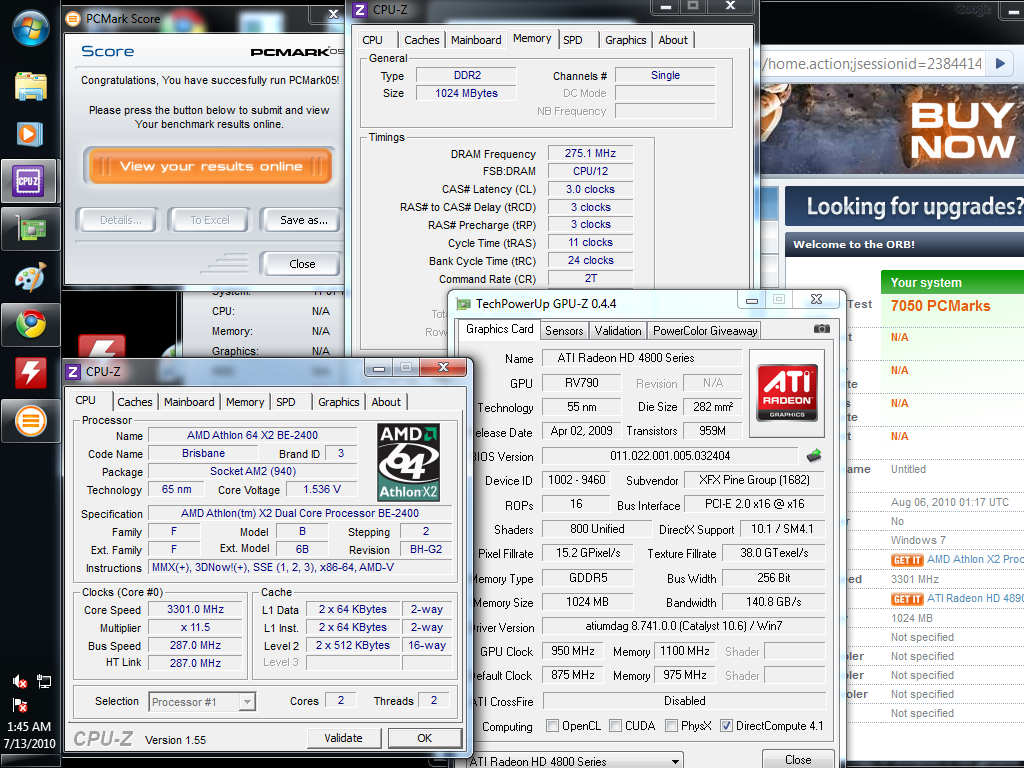Click the Validate button in CPU-Z
The image size is (1024, 768).
(x=344, y=738)
